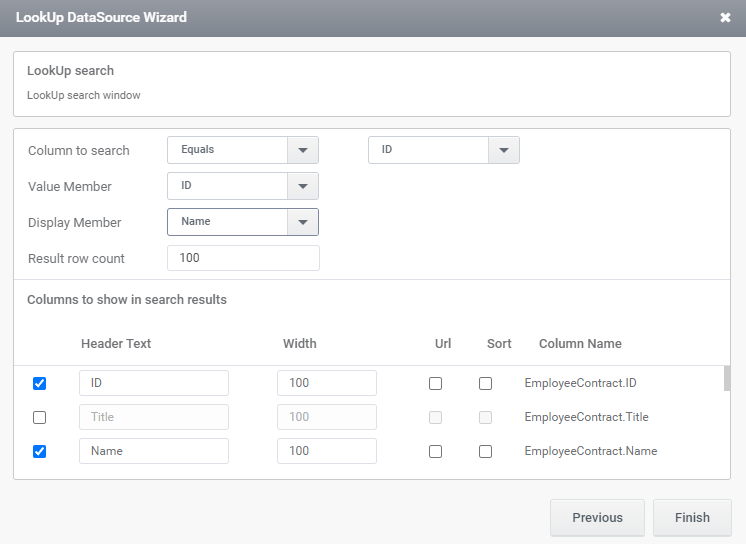Uncheck the EmployeeContract.Name row checkbox

(40, 451)
